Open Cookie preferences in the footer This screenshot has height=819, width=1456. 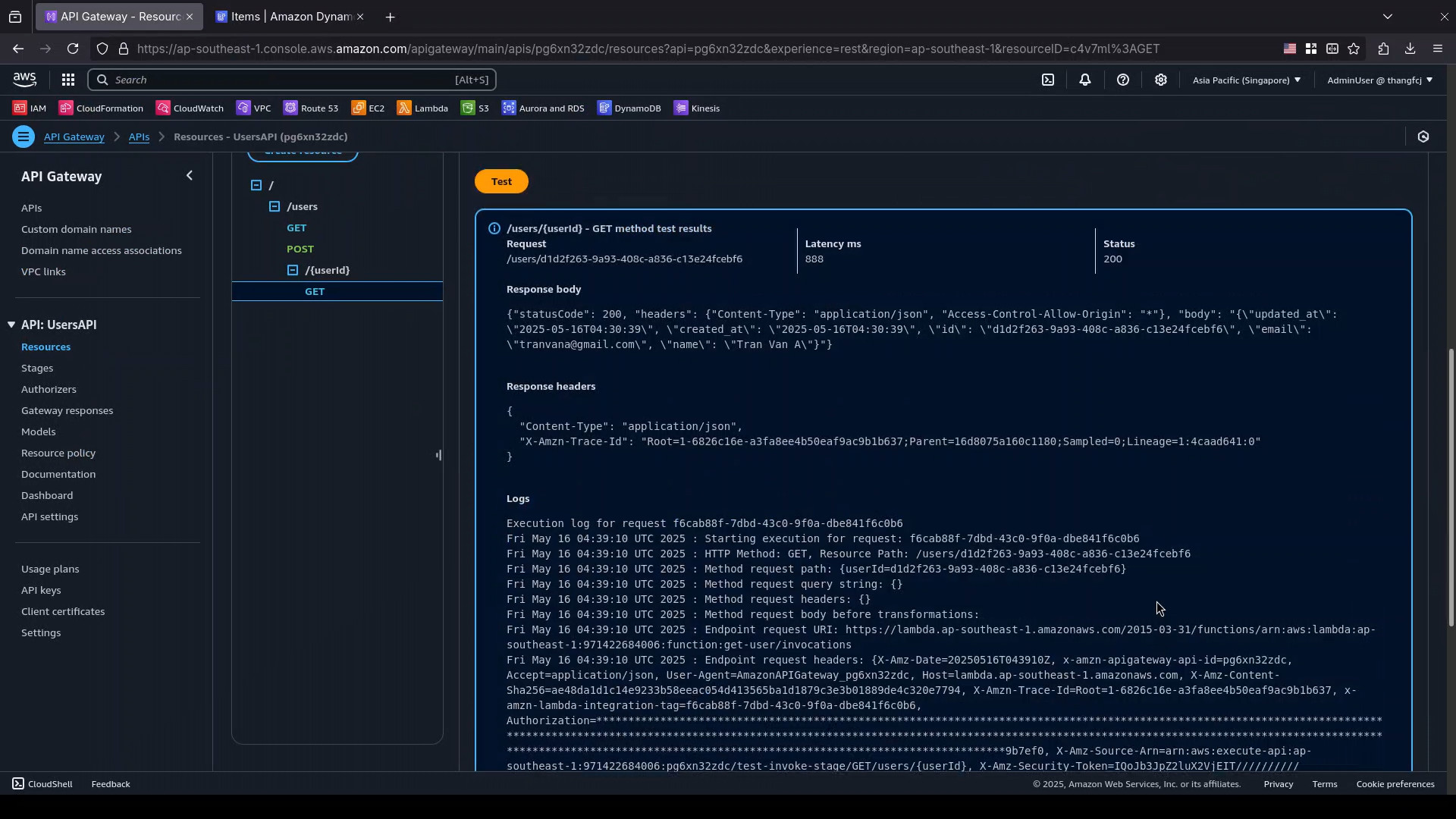1395,784
